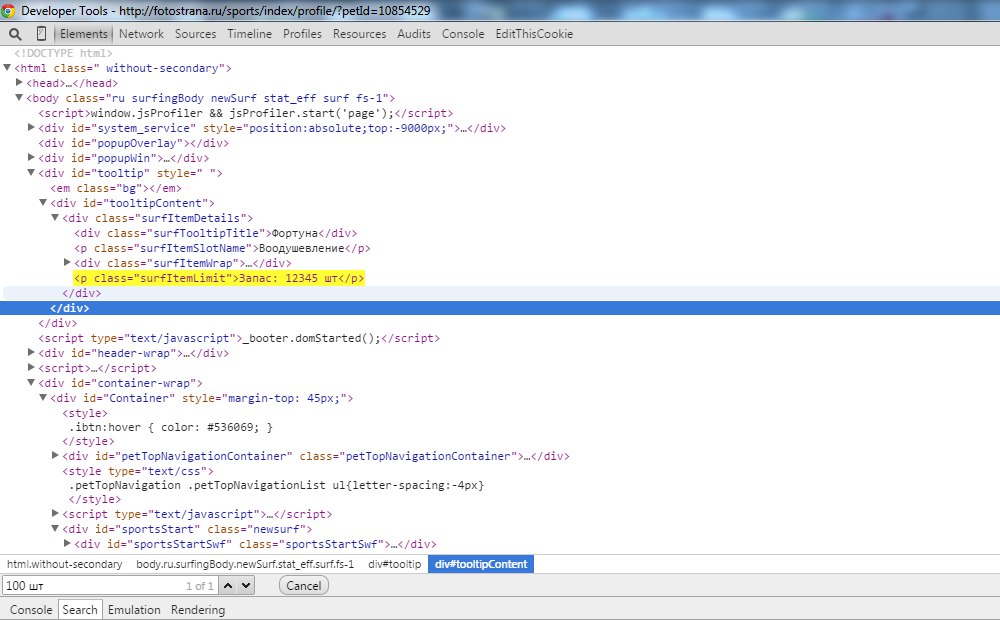The height and width of the screenshot is (620, 1000).
Task: Open the Audits tab
Action: [x=414, y=34]
